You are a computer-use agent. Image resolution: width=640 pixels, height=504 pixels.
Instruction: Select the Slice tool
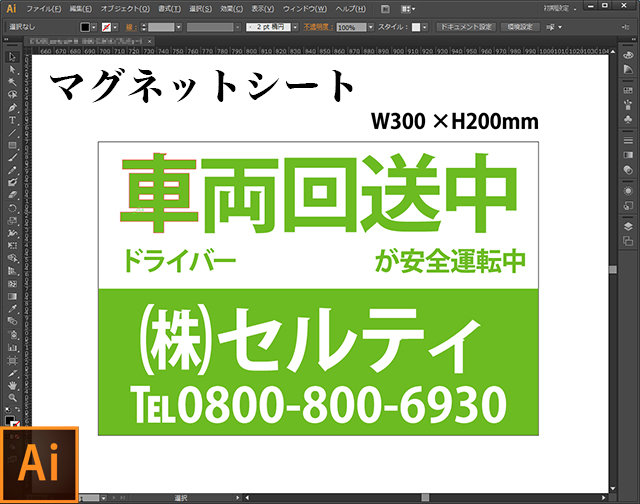tap(12, 373)
